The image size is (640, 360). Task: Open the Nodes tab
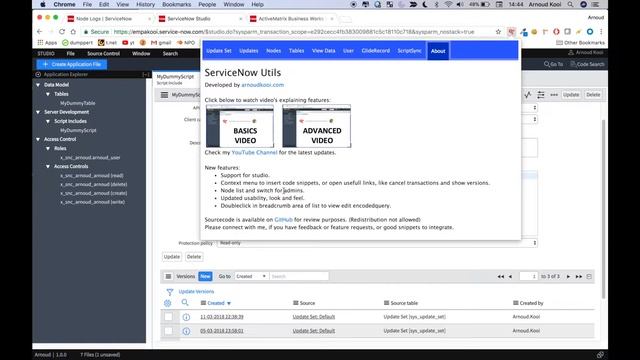click(273, 51)
